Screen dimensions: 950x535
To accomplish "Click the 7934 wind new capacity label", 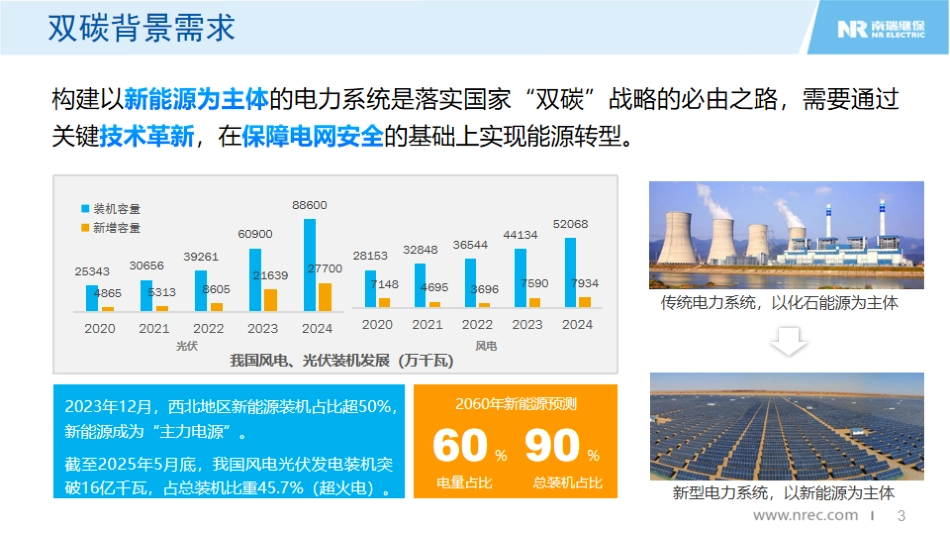I will [584, 283].
